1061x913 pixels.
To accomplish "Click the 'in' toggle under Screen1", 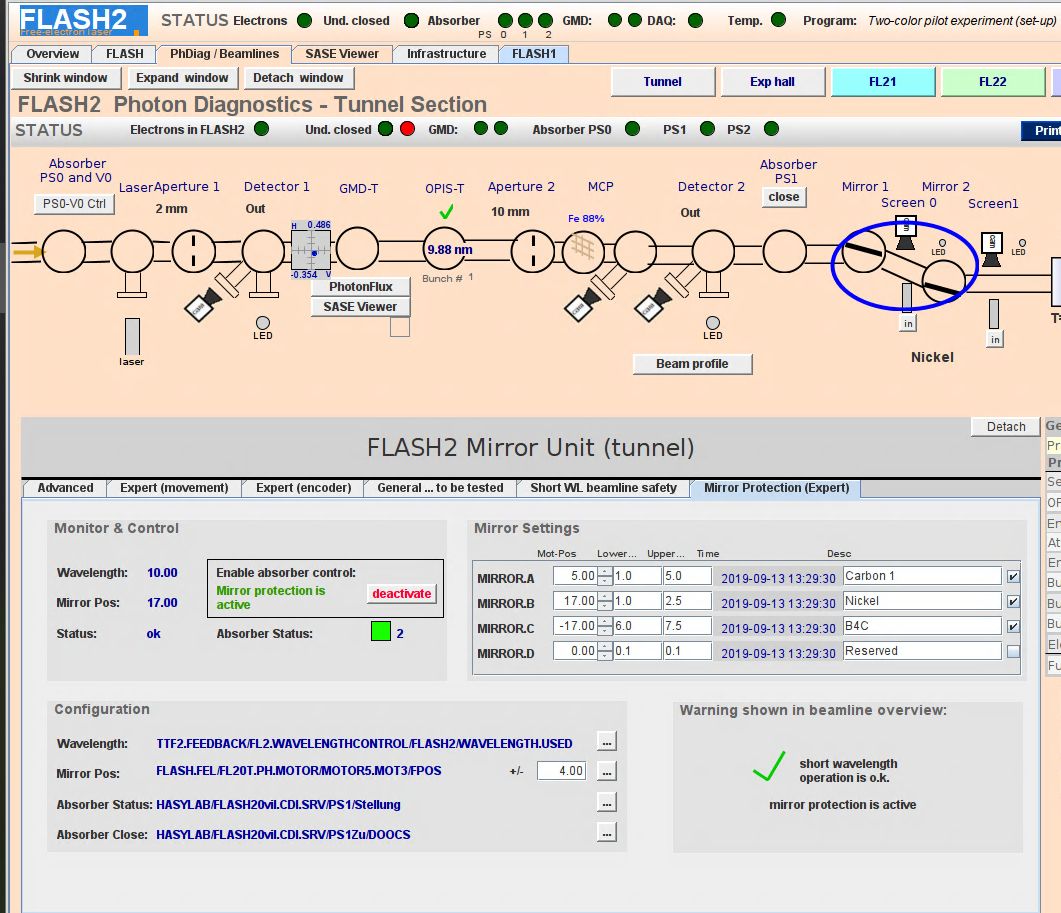I will (x=995, y=339).
